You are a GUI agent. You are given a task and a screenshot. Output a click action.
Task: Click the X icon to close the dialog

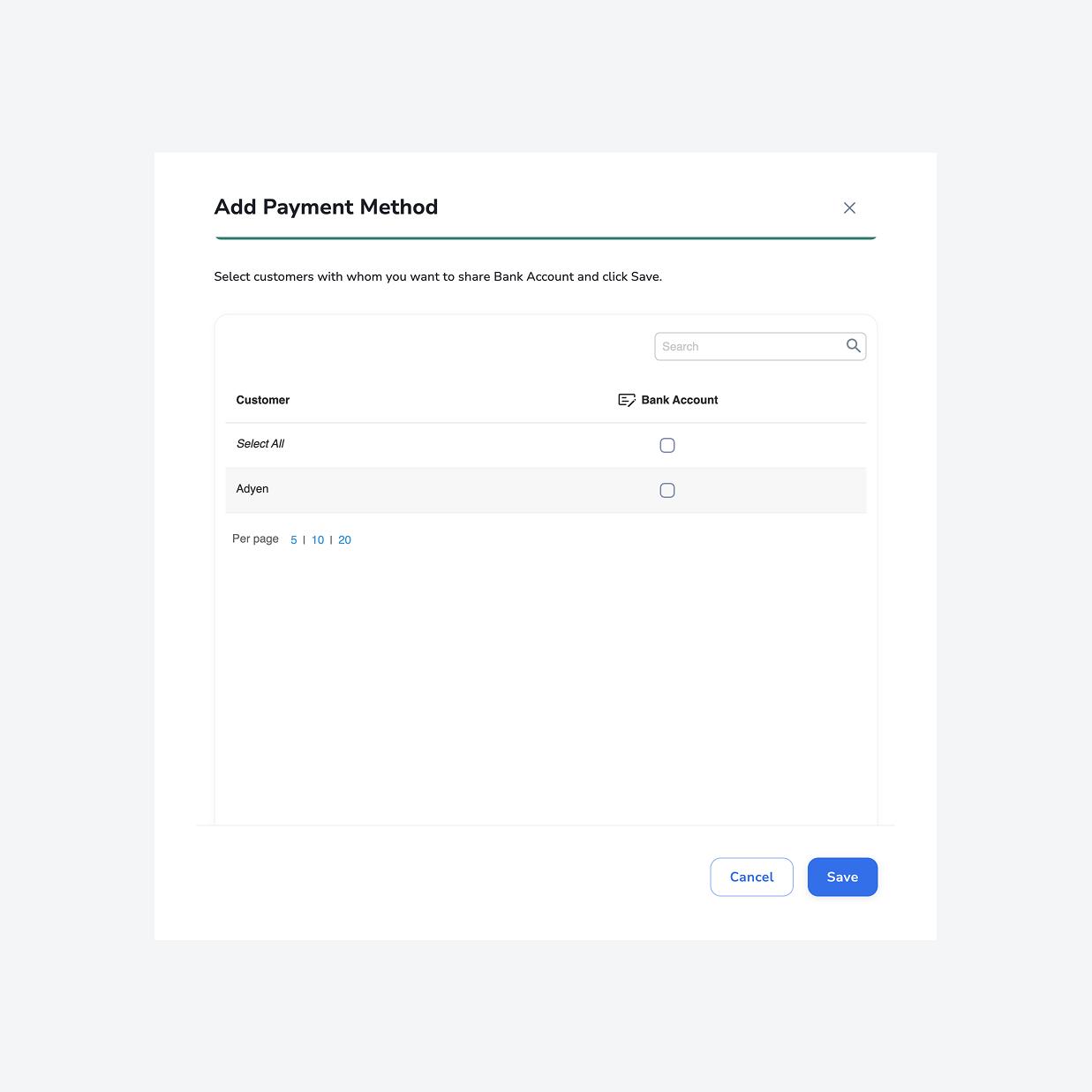point(848,207)
